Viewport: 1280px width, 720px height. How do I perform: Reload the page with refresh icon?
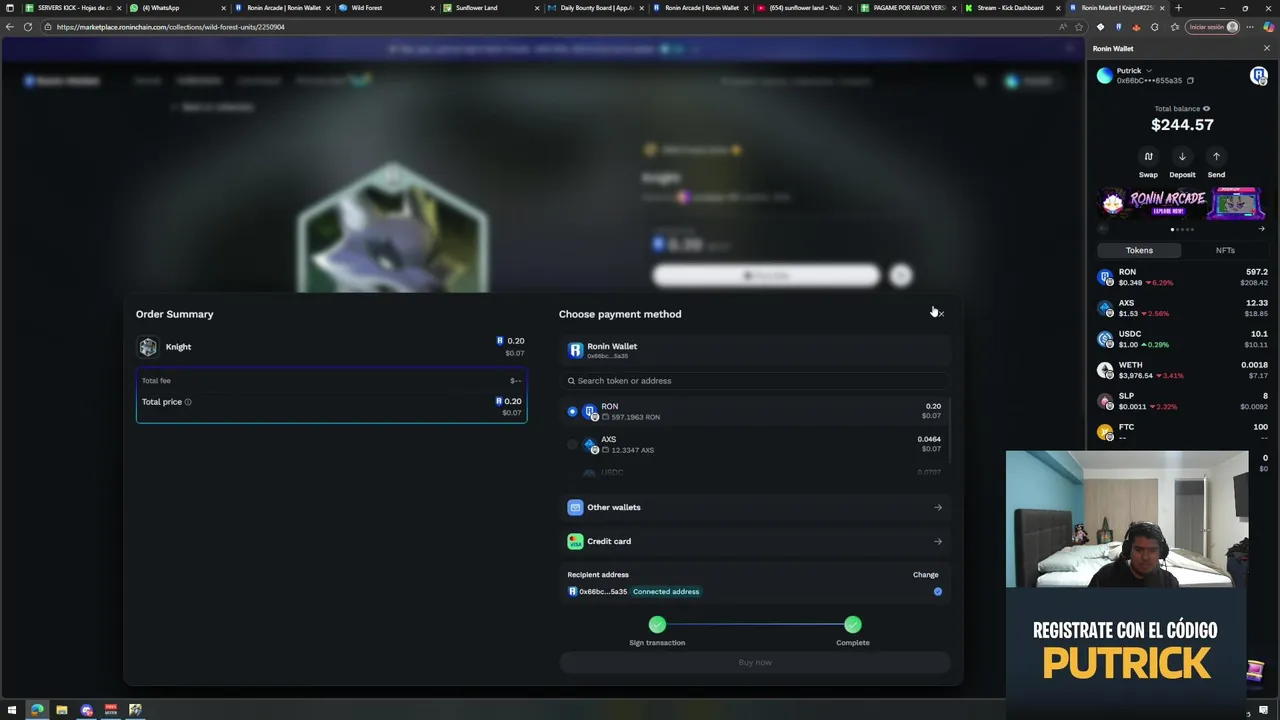pyautogui.click(x=28, y=27)
